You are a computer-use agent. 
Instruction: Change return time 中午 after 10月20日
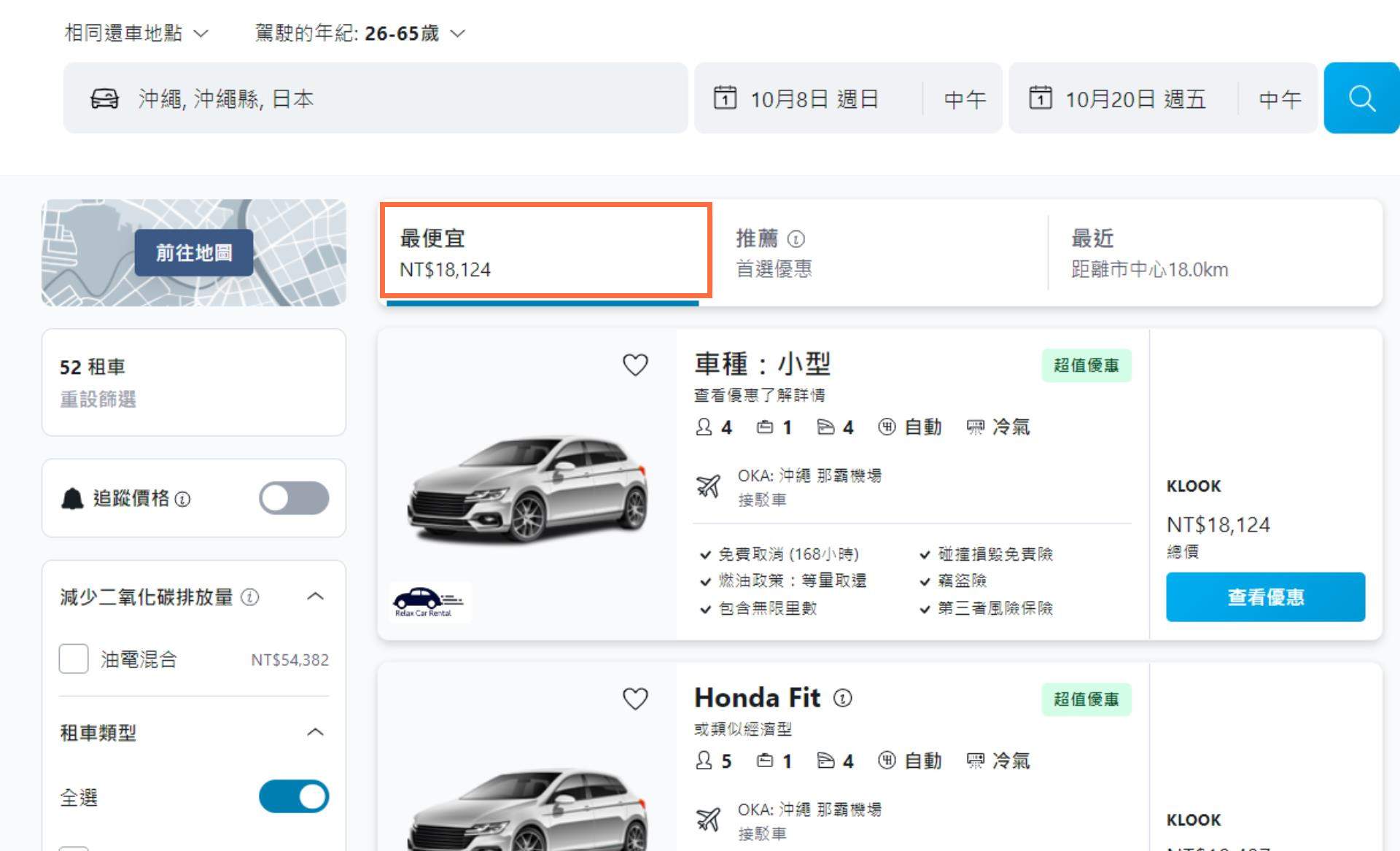(x=1280, y=99)
